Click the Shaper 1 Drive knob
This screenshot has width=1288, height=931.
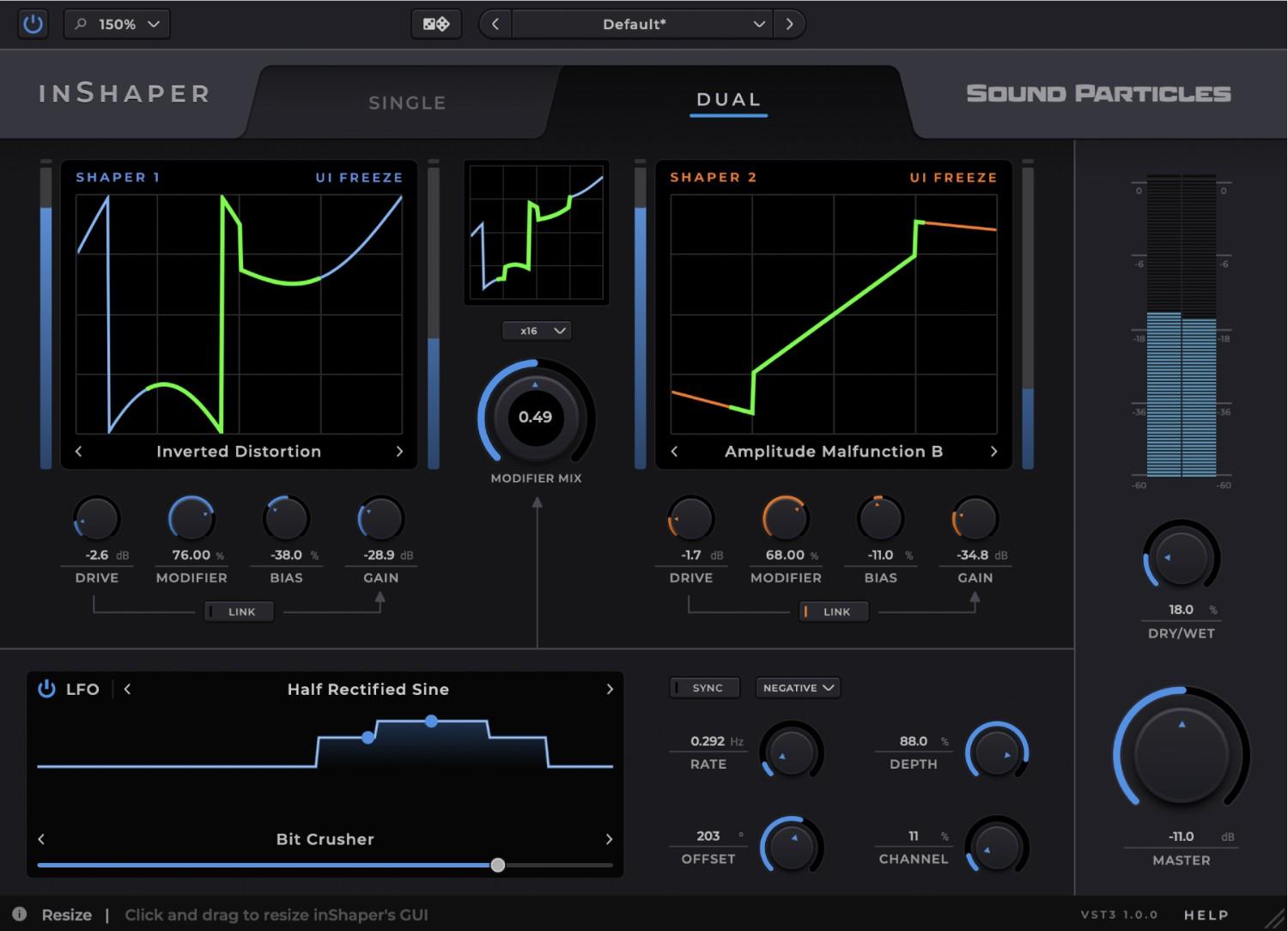point(97,518)
